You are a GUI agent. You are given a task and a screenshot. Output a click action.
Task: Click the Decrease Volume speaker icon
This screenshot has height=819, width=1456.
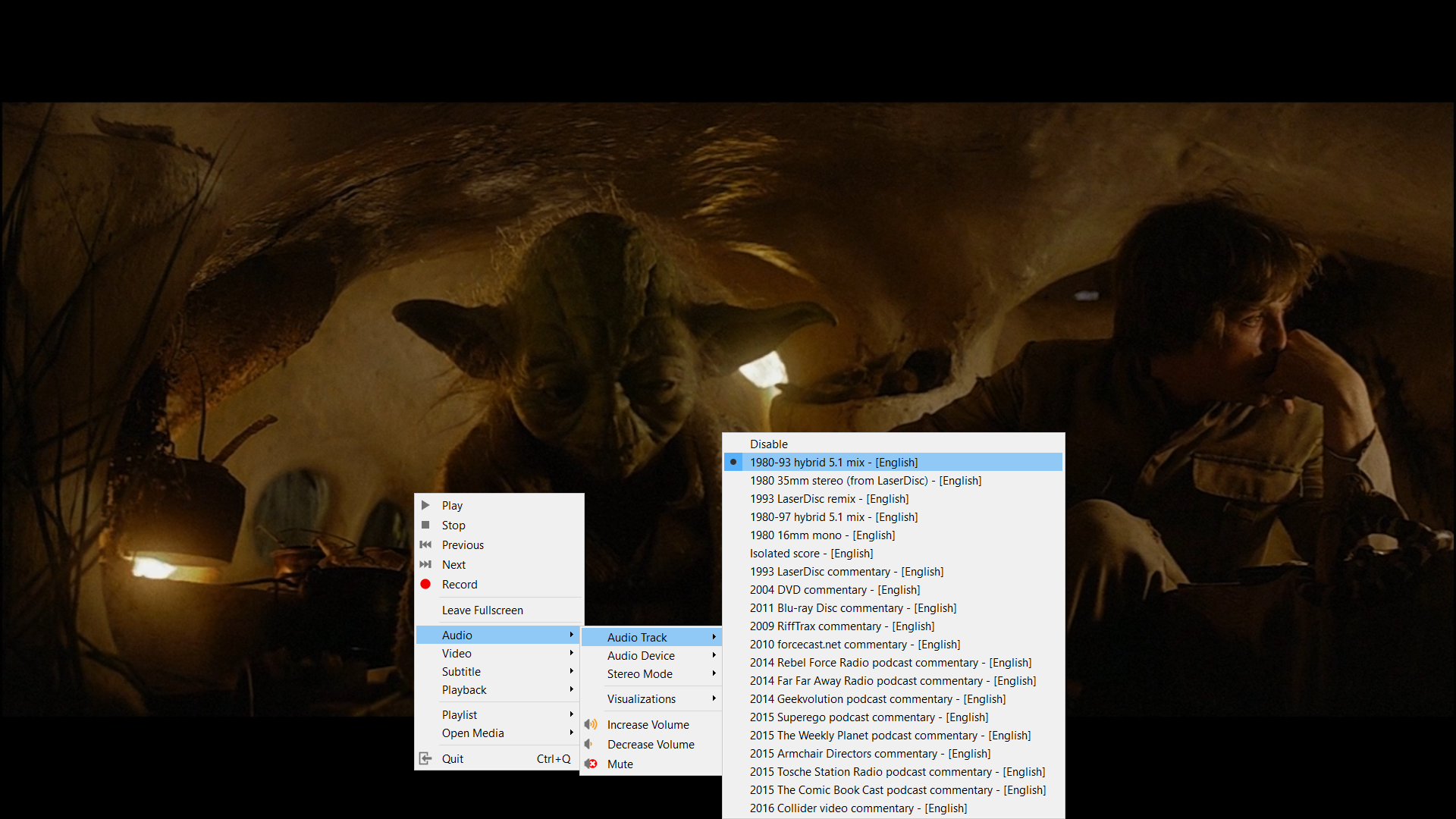[x=589, y=744]
